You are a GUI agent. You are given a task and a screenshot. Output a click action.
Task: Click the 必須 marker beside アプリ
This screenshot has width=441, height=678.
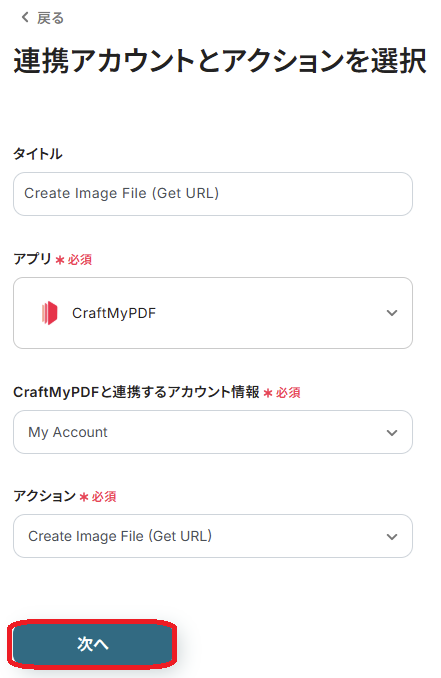pyautogui.click(x=80, y=259)
